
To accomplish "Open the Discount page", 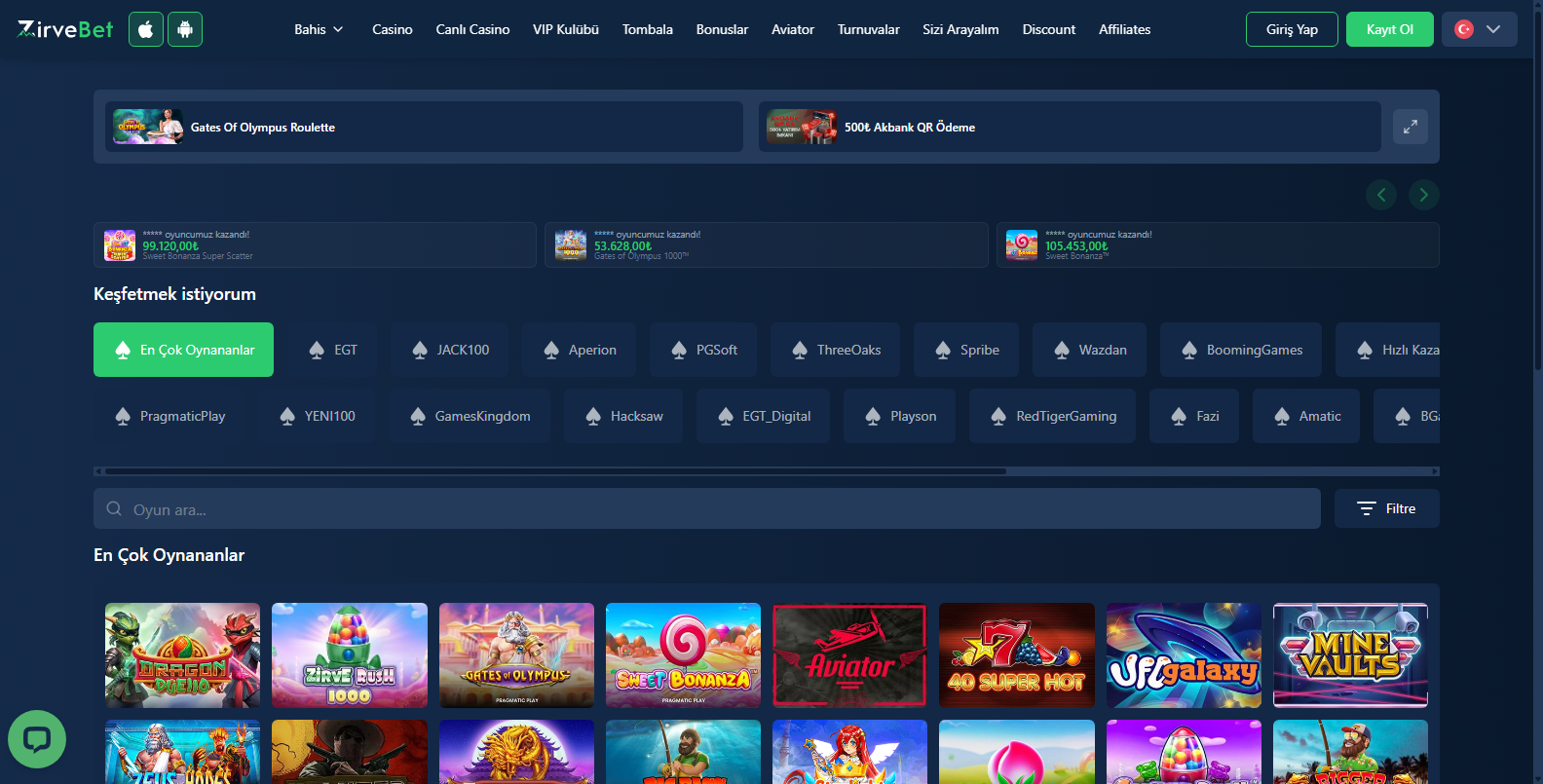I will (x=1049, y=29).
